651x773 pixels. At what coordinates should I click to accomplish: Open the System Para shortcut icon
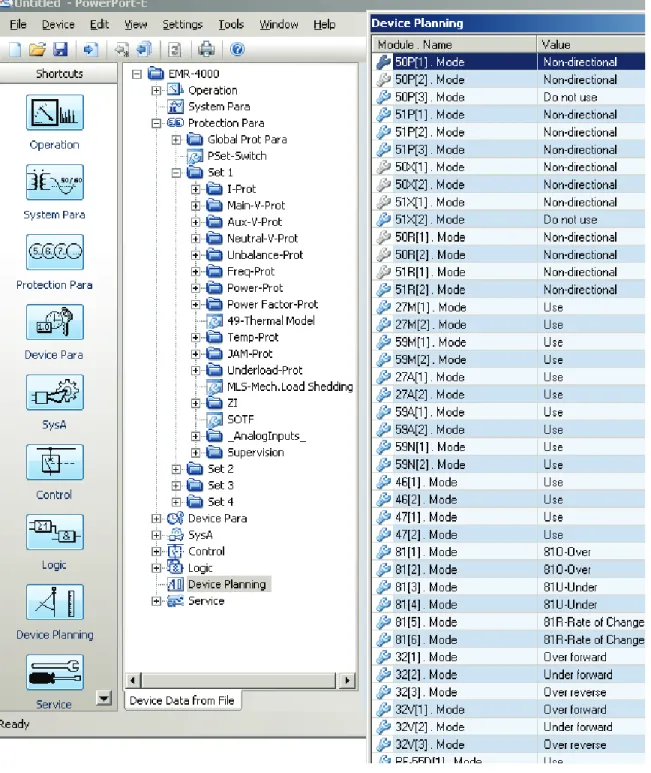[x=55, y=182]
